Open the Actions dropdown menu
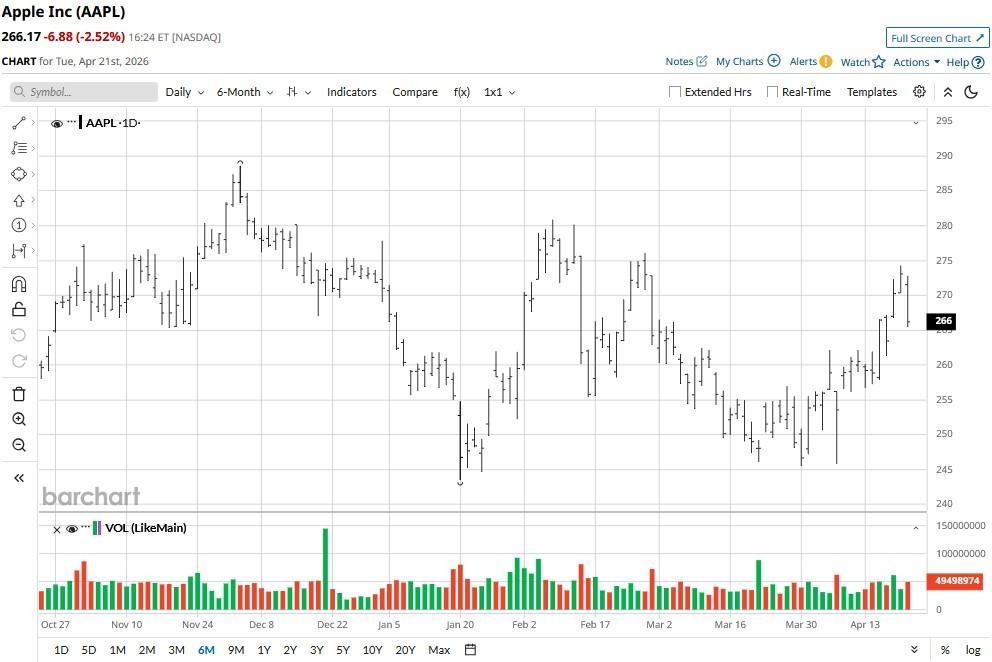Screen dimensions: 992x662 [916, 62]
